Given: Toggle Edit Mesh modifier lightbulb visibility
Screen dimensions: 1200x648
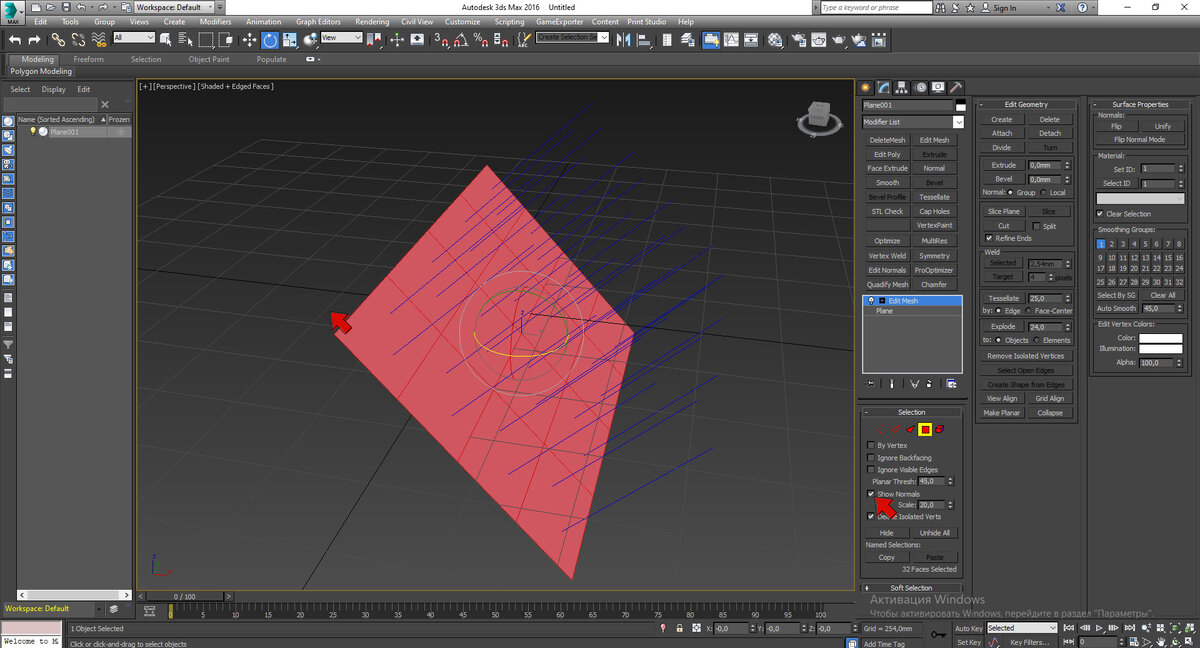Looking at the screenshot, I should tap(871, 301).
